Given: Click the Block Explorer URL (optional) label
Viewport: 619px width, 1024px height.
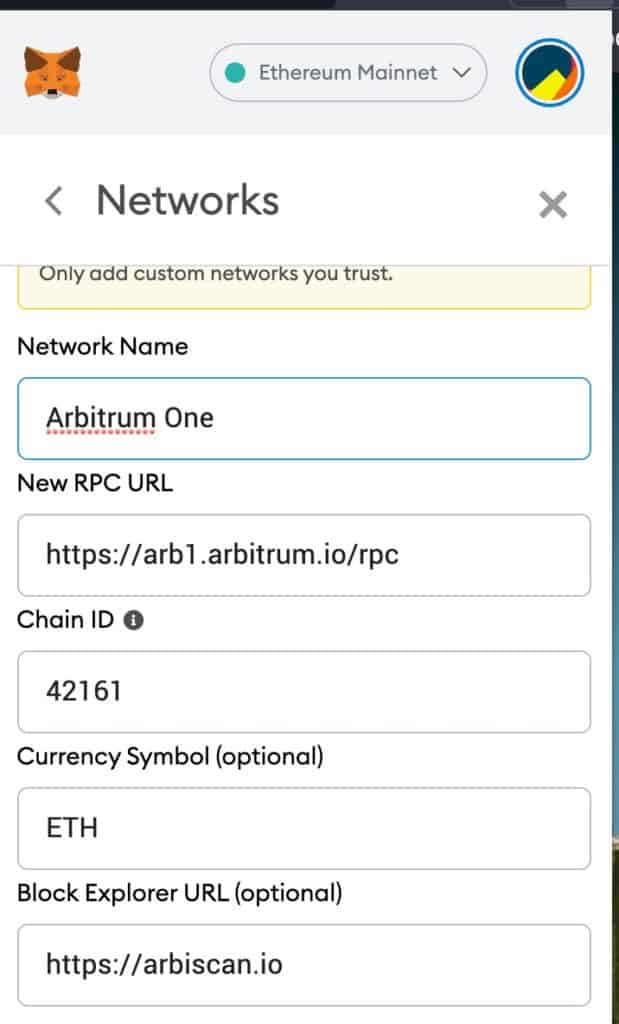Looking at the screenshot, I should coord(180,893).
